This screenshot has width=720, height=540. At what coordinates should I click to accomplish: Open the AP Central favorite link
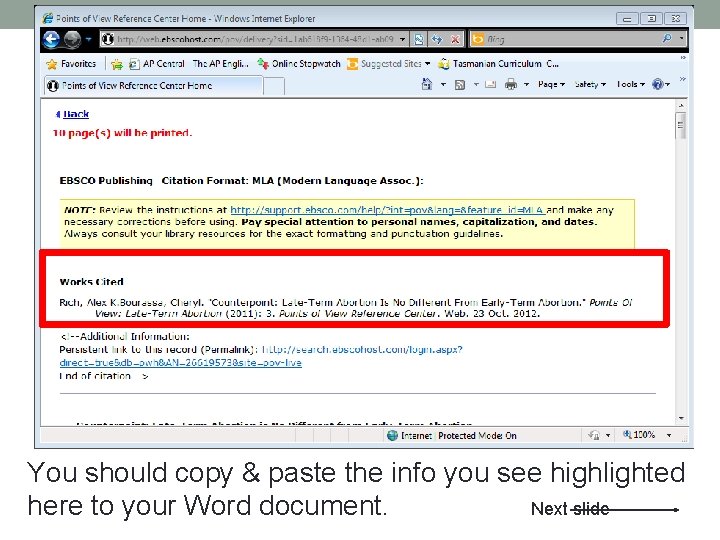pyautogui.click(x=157, y=64)
